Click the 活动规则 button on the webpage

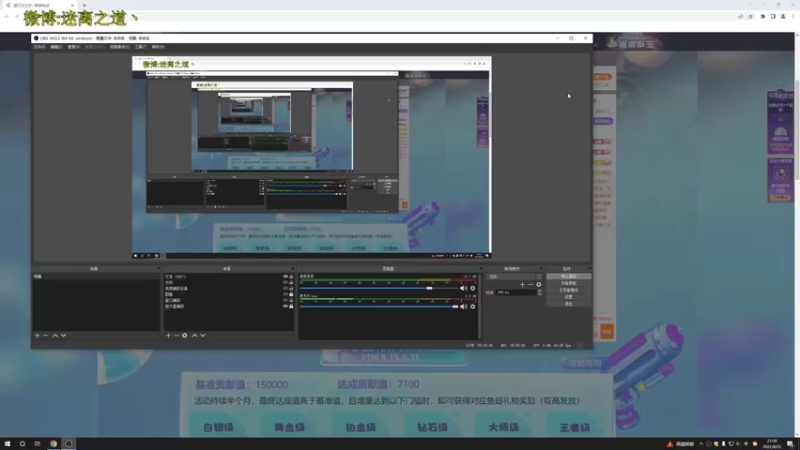(x=585, y=364)
